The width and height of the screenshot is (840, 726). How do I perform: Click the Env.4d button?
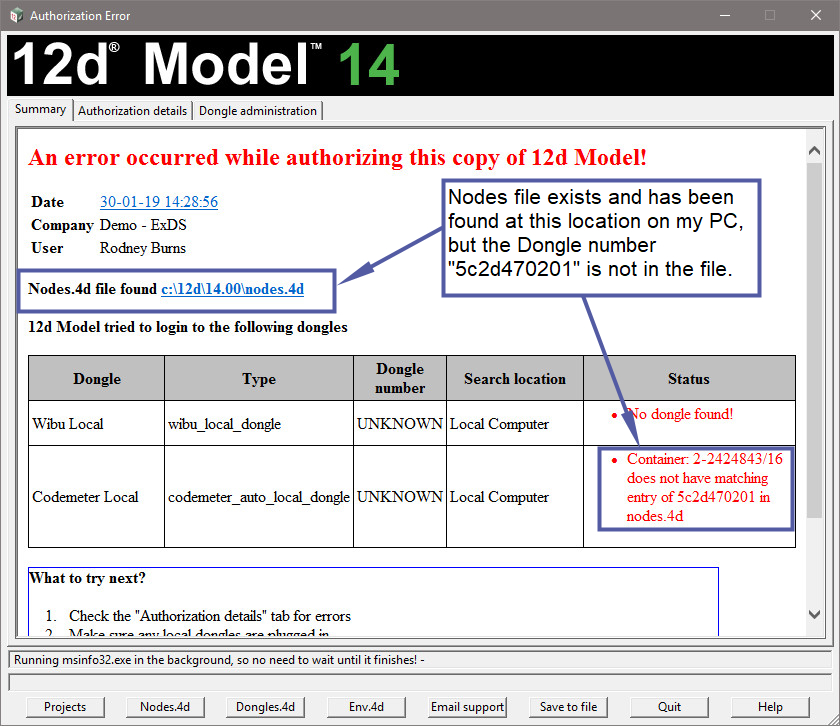point(366,707)
